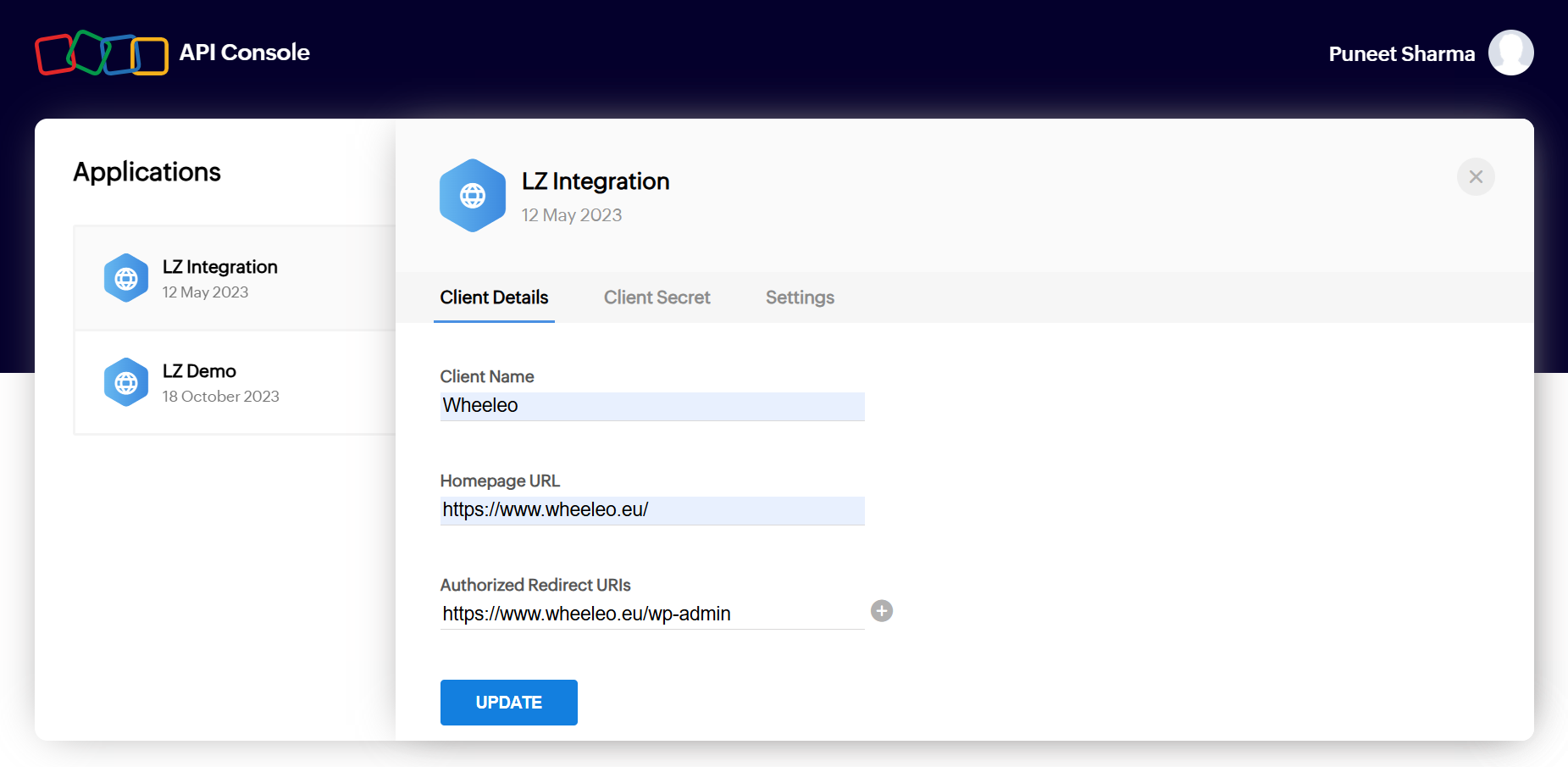Close the LZ Integration details panel
1568x767 pixels.
[x=1476, y=176]
